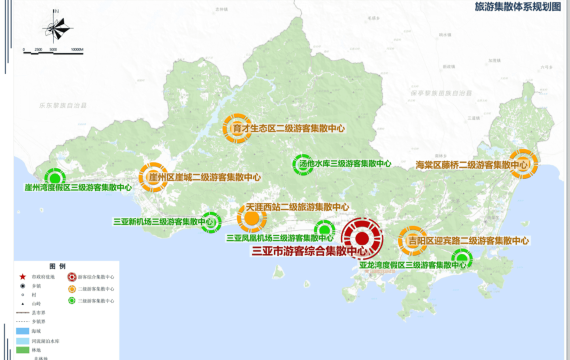Click the label 育才生态区二级游客集散中心
The height and width of the screenshot is (360, 570).
click(x=289, y=128)
